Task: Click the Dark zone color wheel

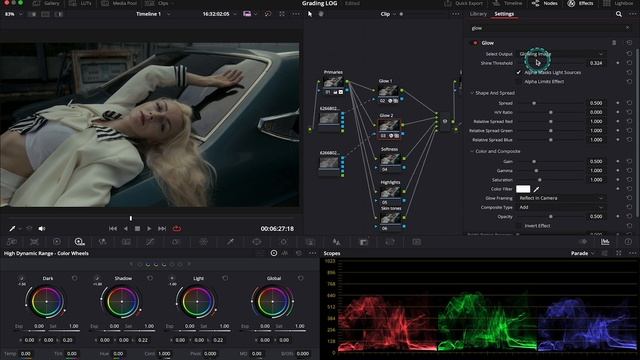Action: point(47,302)
